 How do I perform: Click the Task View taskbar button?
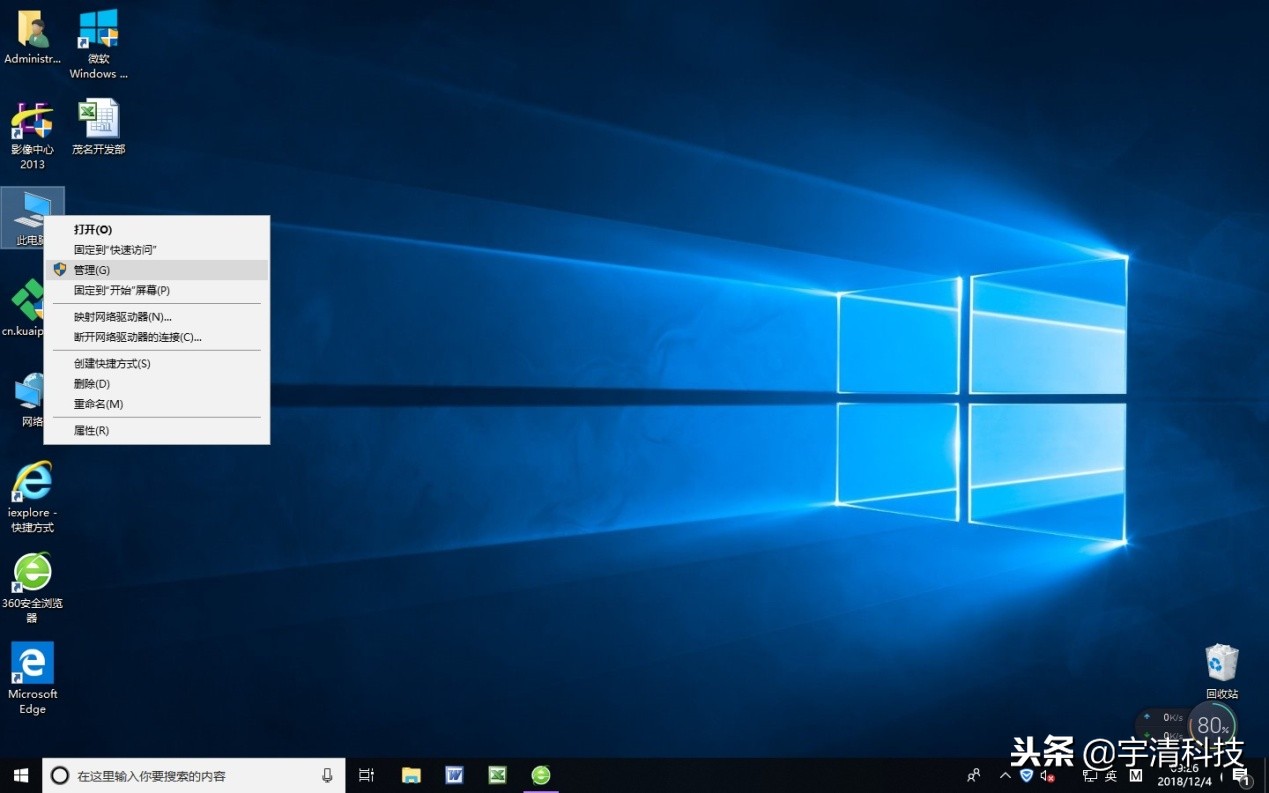[366, 775]
